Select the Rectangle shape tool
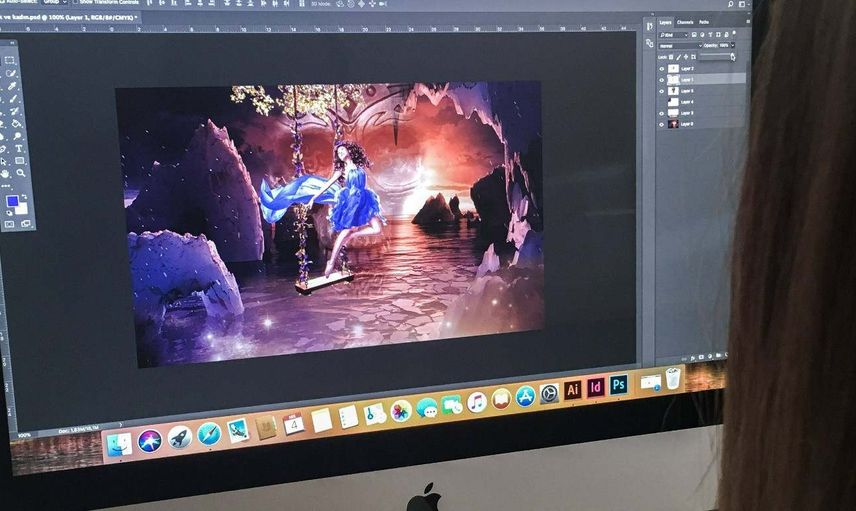The width and height of the screenshot is (856, 511). coord(20,161)
